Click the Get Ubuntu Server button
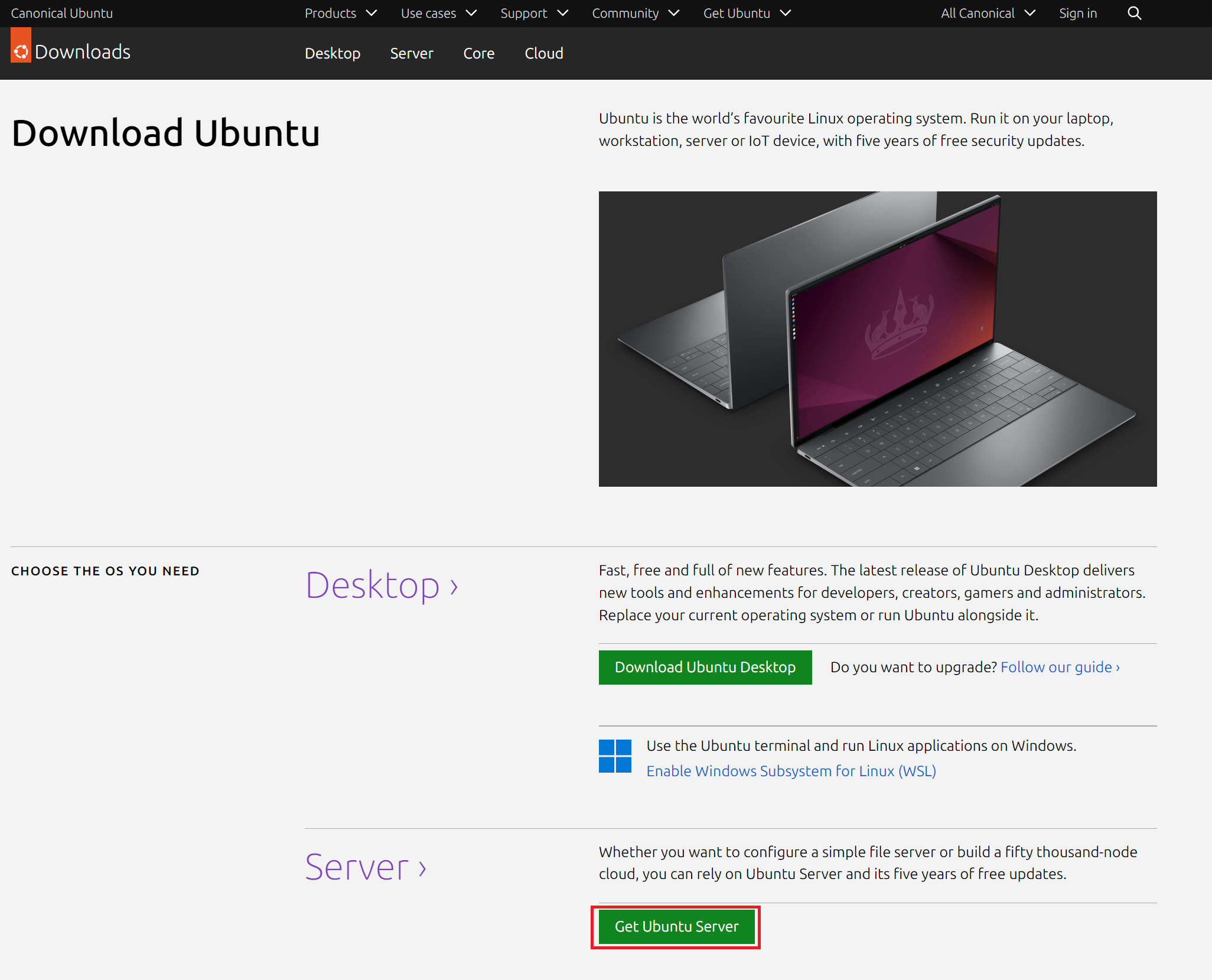The image size is (1212, 980). pyautogui.click(x=676, y=926)
